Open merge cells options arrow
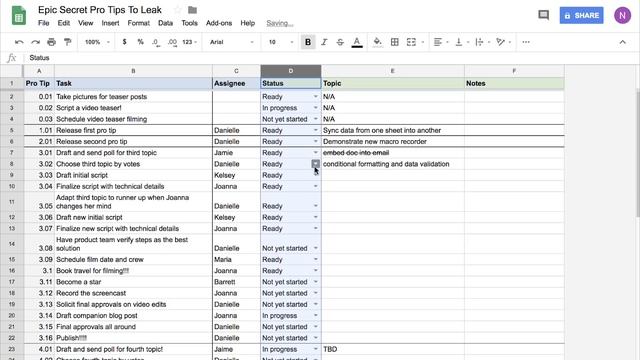Screen dimensions: 640x360 click(x=422, y=42)
